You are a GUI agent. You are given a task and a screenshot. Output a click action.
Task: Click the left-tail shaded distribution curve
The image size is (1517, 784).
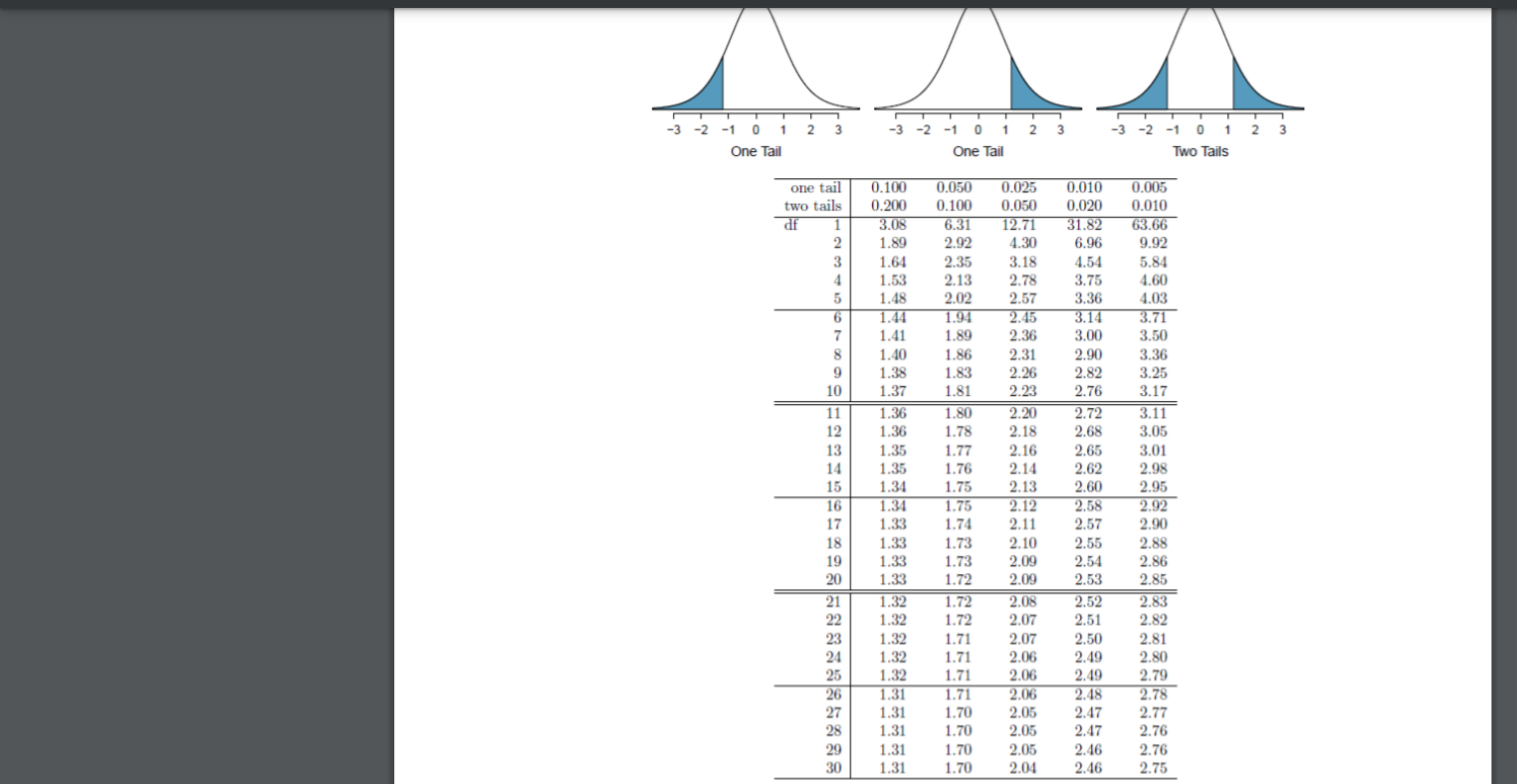click(x=756, y=60)
